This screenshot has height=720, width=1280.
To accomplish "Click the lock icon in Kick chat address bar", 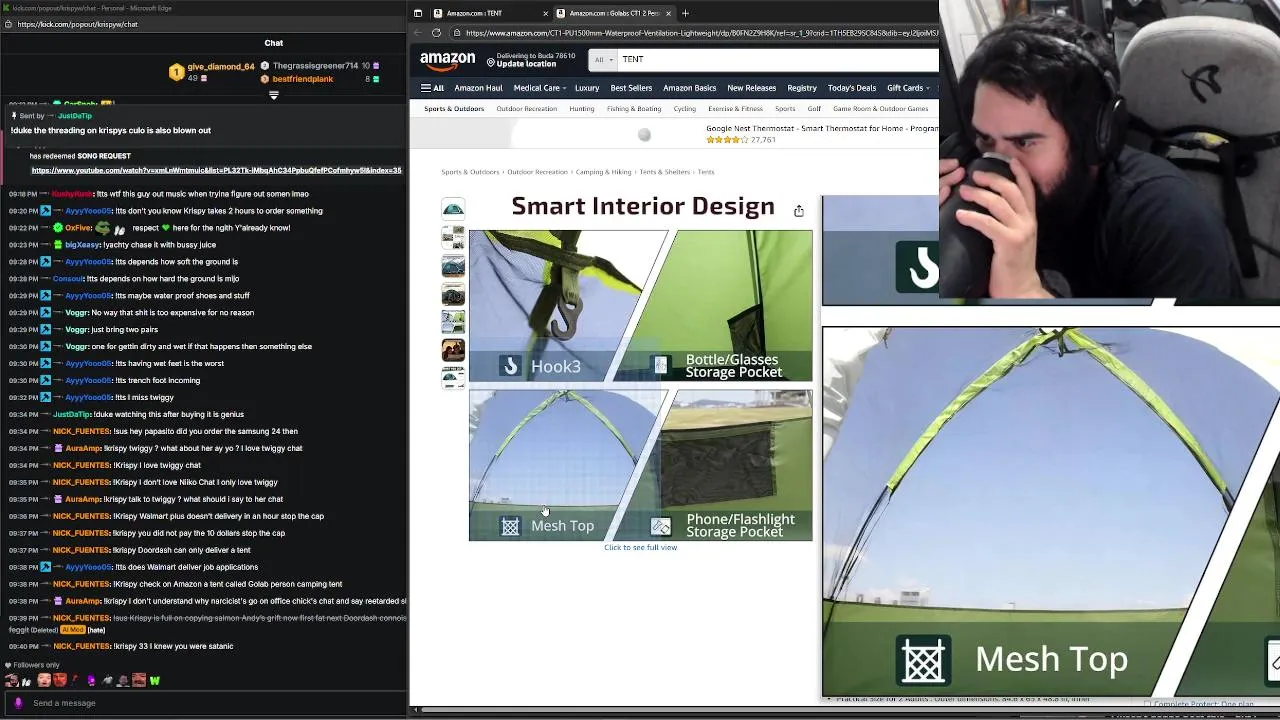I will click(x=9, y=24).
